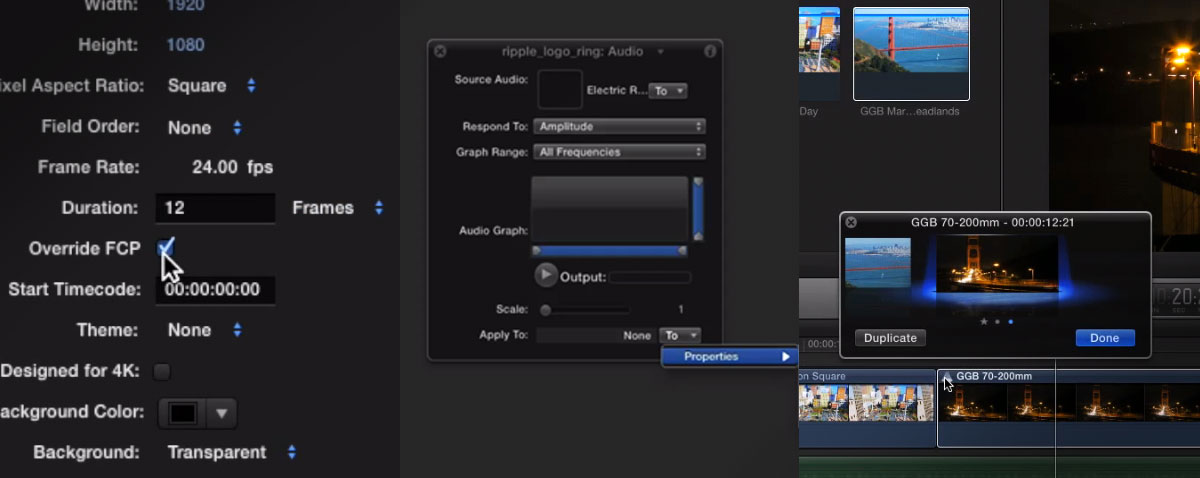This screenshot has height=478, width=1200.
Task: Close the GGB 70-200mm audition popup
Action: click(x=851, y=222)
